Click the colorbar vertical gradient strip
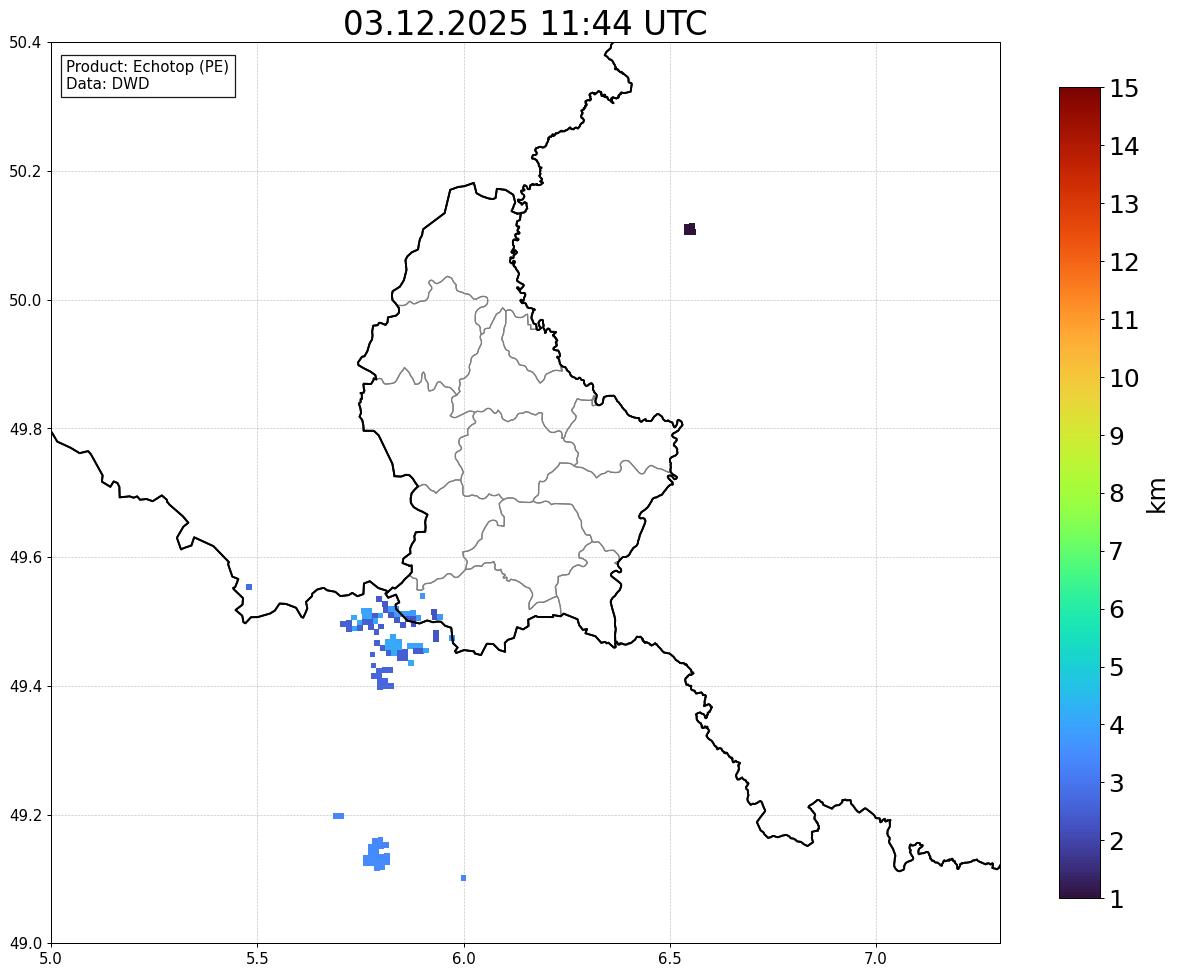 coord(1080,493)
